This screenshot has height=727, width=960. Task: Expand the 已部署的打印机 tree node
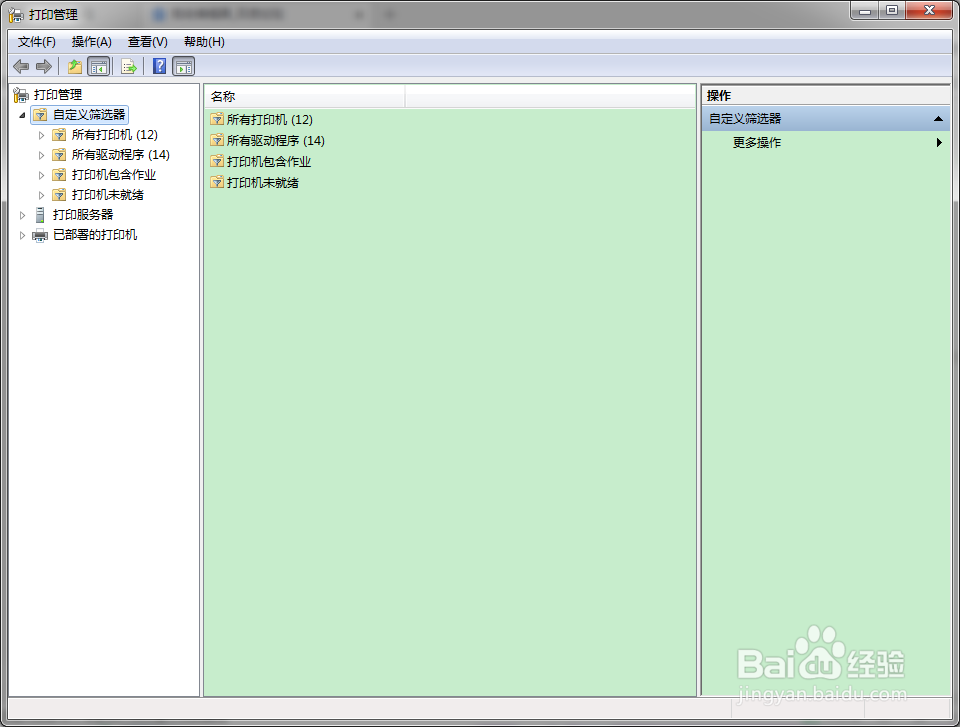point(23,236)
